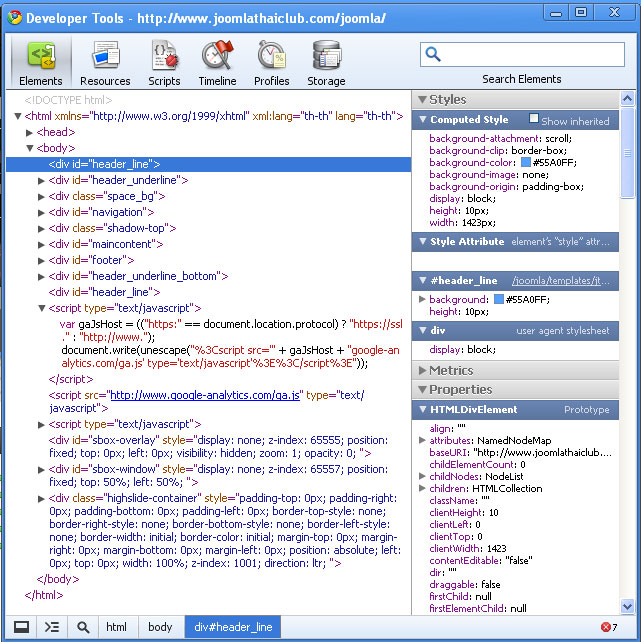Image resolution: width=641 pixels, height=642 pixels.
Task: Expand the header_underline_bottom div
Action: [41, 277]
